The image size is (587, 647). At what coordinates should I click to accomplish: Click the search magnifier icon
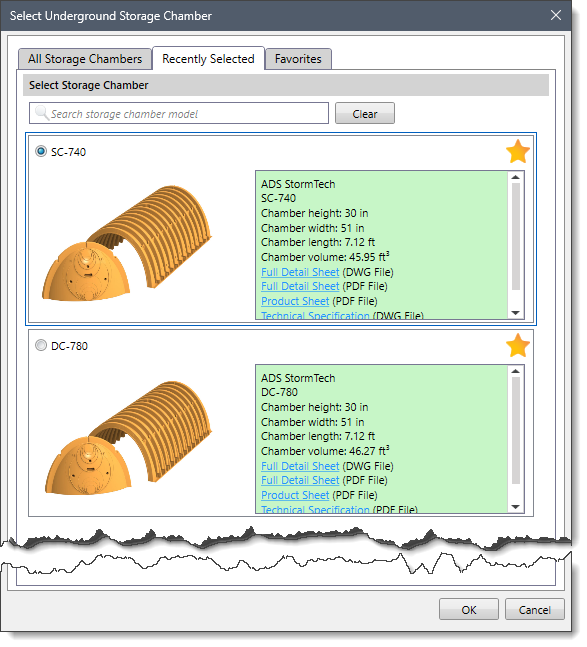pos(42,113)
